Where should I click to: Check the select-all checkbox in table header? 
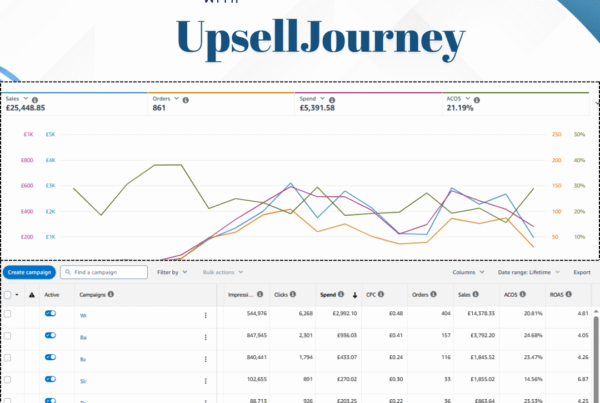tap(7, 295)
